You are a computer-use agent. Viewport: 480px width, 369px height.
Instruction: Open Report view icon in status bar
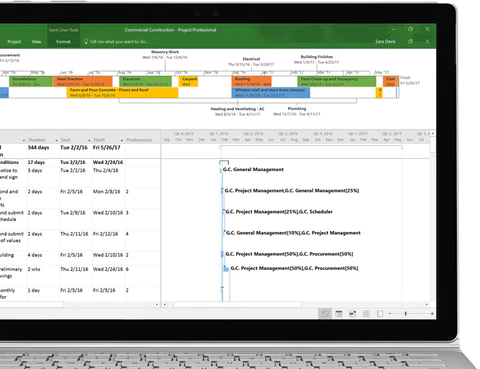[x=380, y=314]
